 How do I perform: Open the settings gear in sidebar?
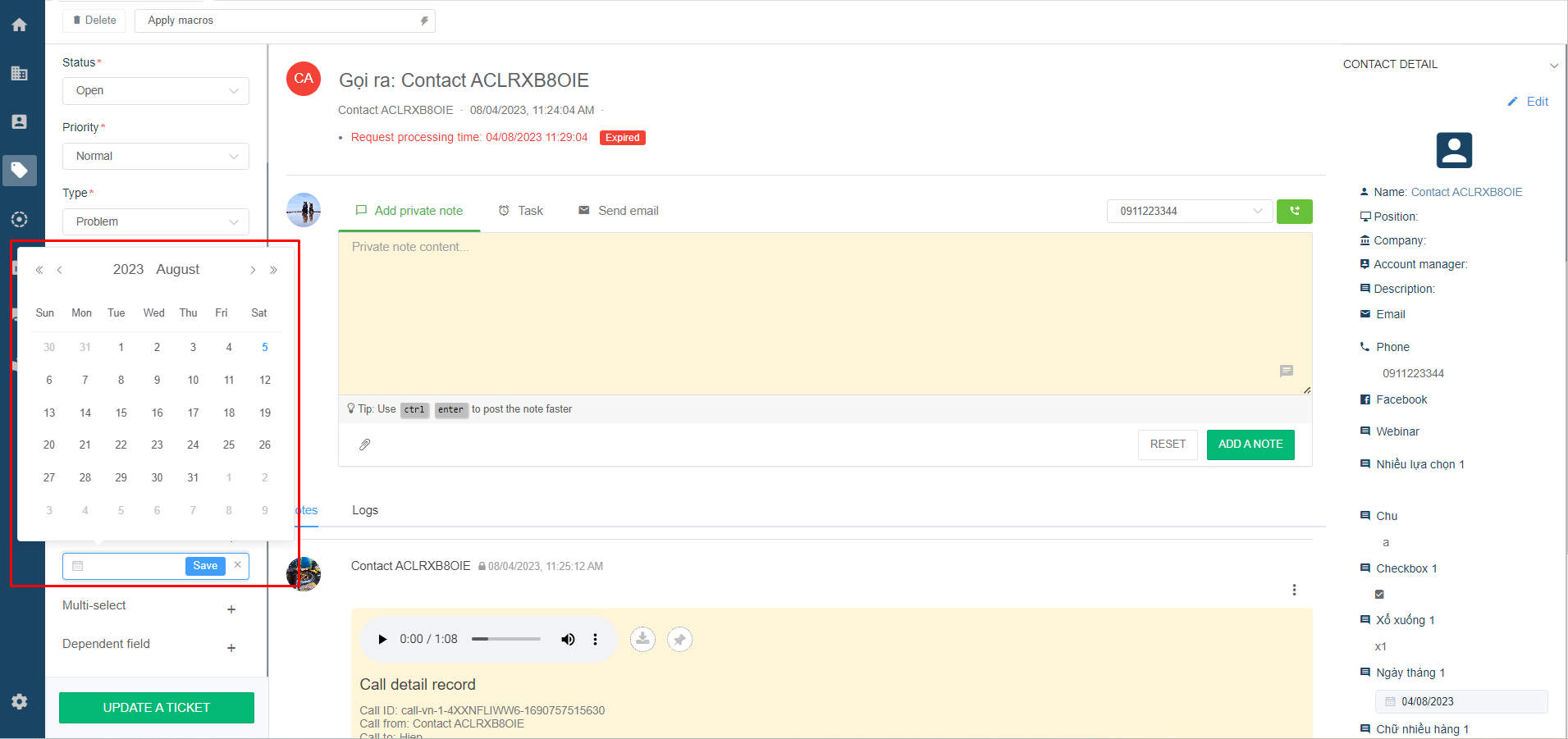20,701
